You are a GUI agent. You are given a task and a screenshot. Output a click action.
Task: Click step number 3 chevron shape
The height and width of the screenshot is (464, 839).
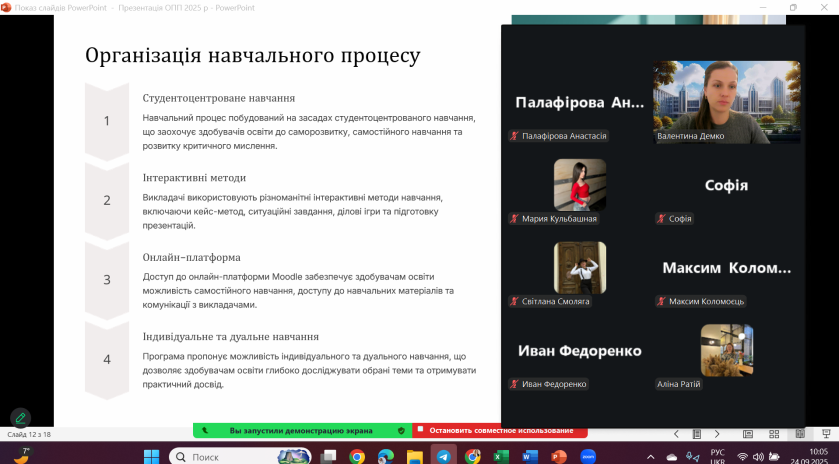pos(106,280)
